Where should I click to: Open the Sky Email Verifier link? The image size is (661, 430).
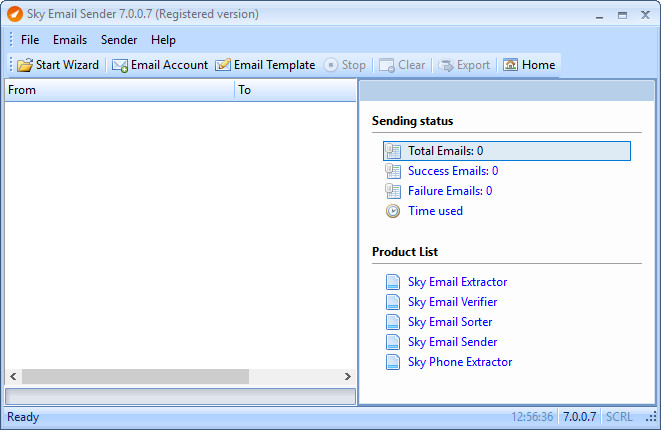click(x=452, y=302)
